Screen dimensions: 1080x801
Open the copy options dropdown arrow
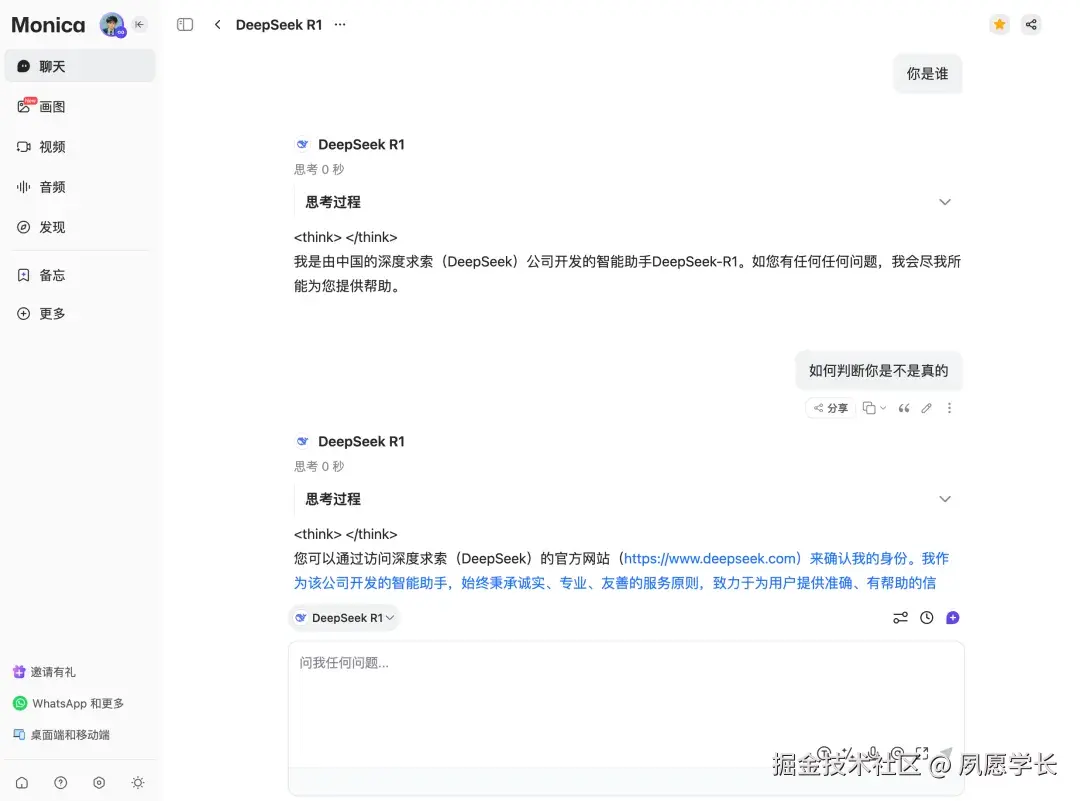click(x=883, y=408)
